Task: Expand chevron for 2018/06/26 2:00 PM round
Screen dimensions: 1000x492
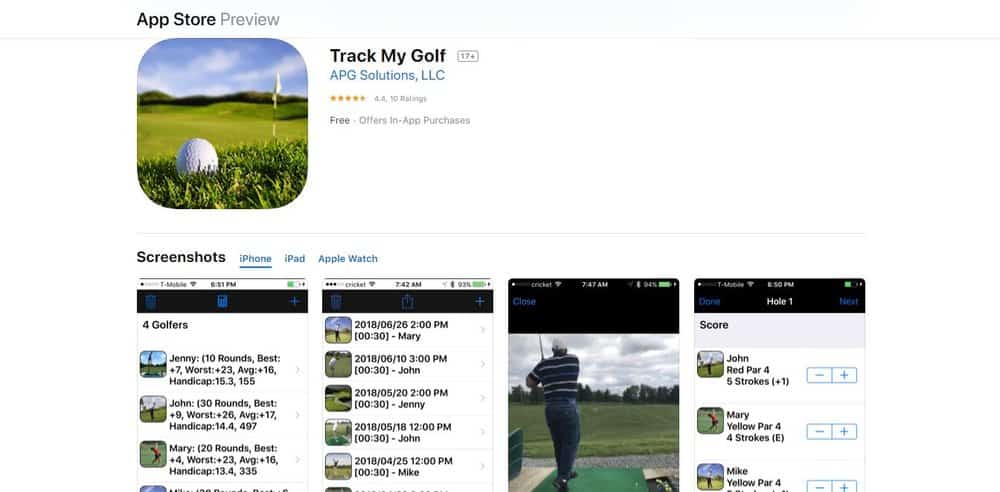Action: point(483,330)
